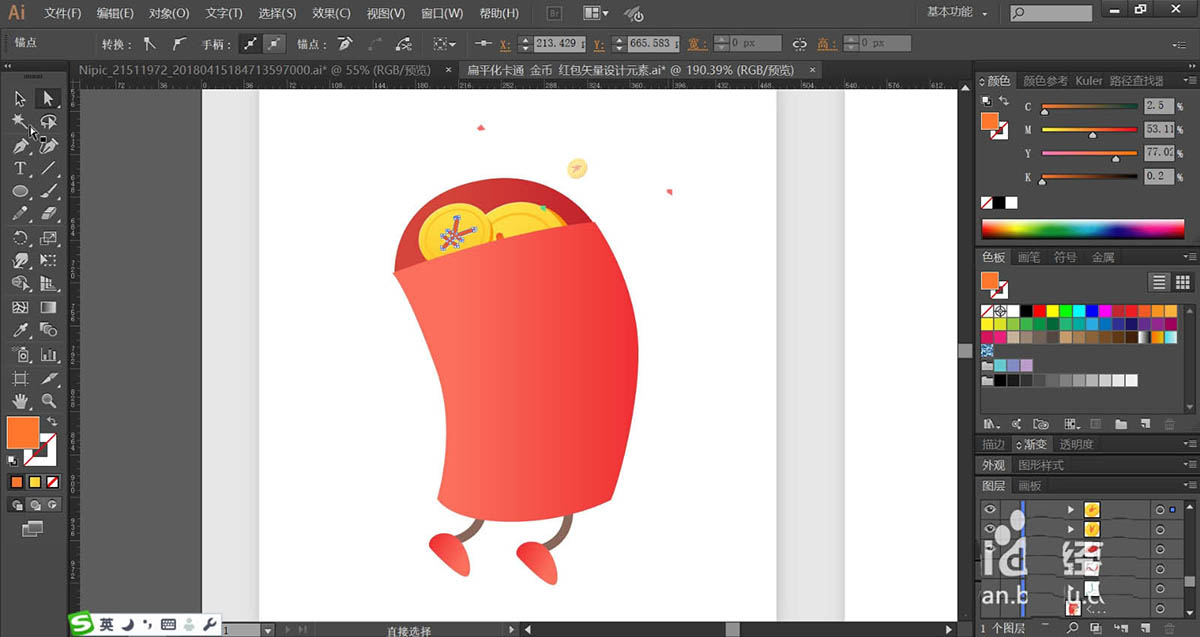Switch to the Hand tool

(x=19, y=401)
